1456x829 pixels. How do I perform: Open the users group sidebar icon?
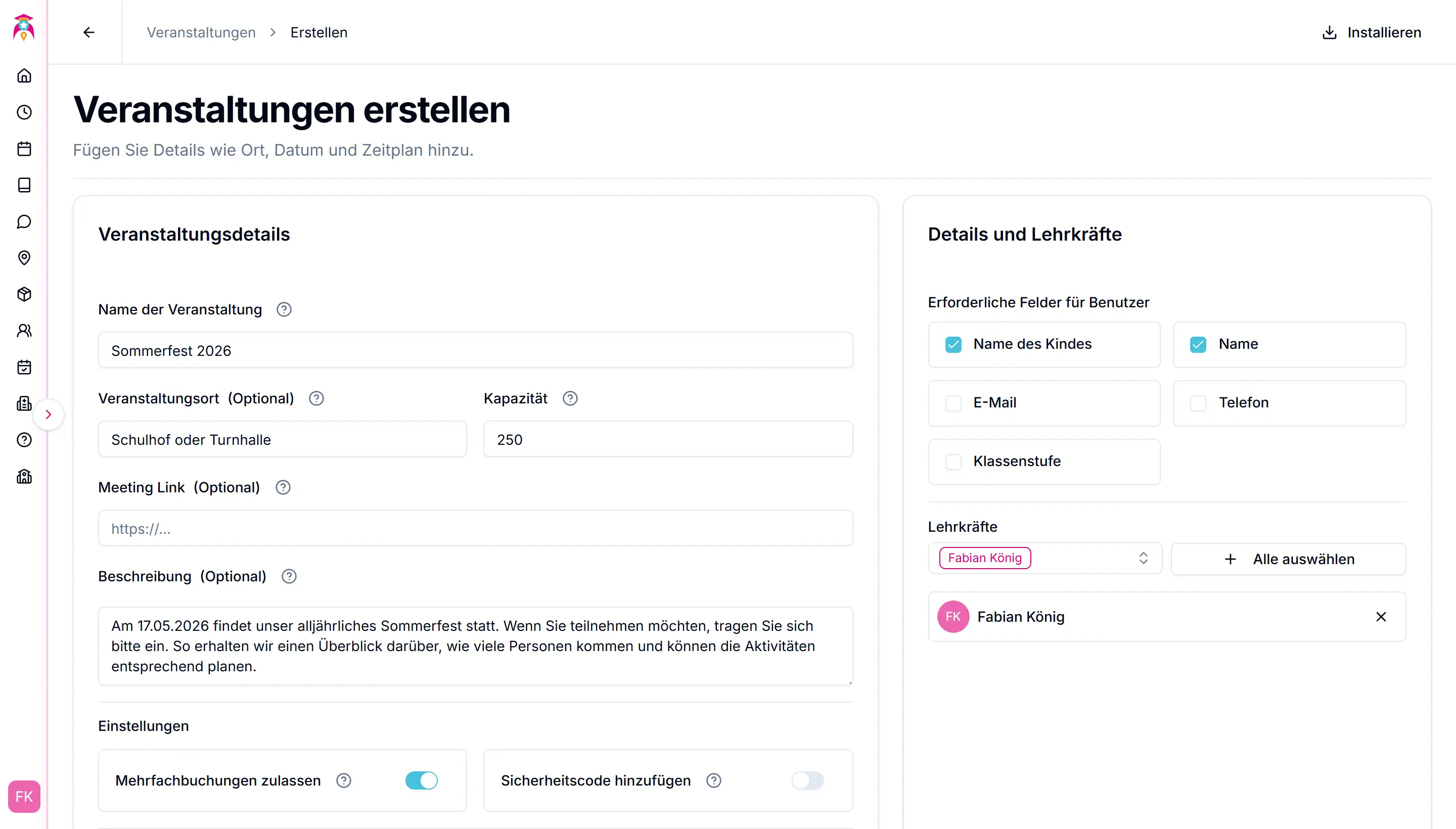(x=24, y=331)
